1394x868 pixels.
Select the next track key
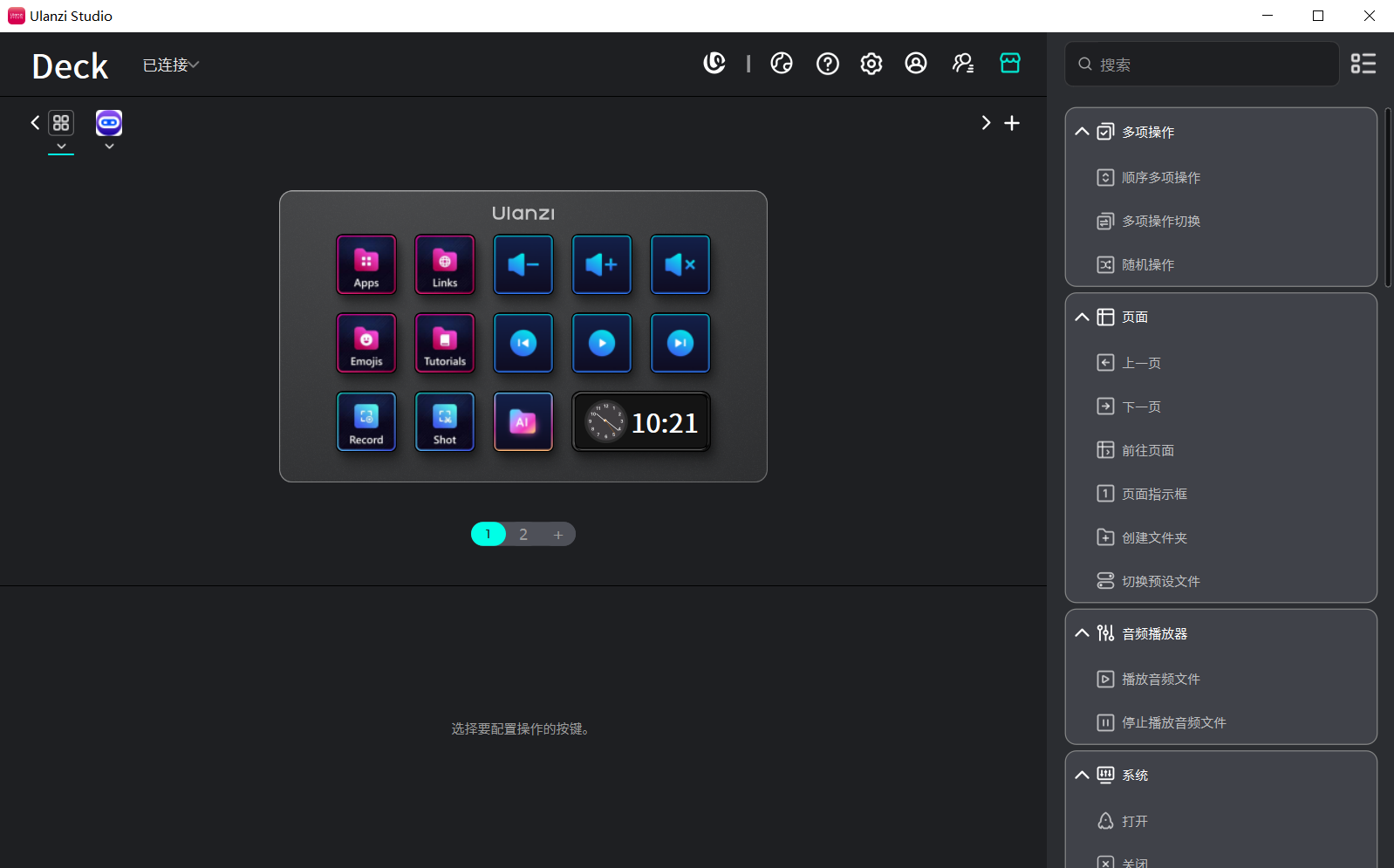pyautogui.click(x=680, y=343)
